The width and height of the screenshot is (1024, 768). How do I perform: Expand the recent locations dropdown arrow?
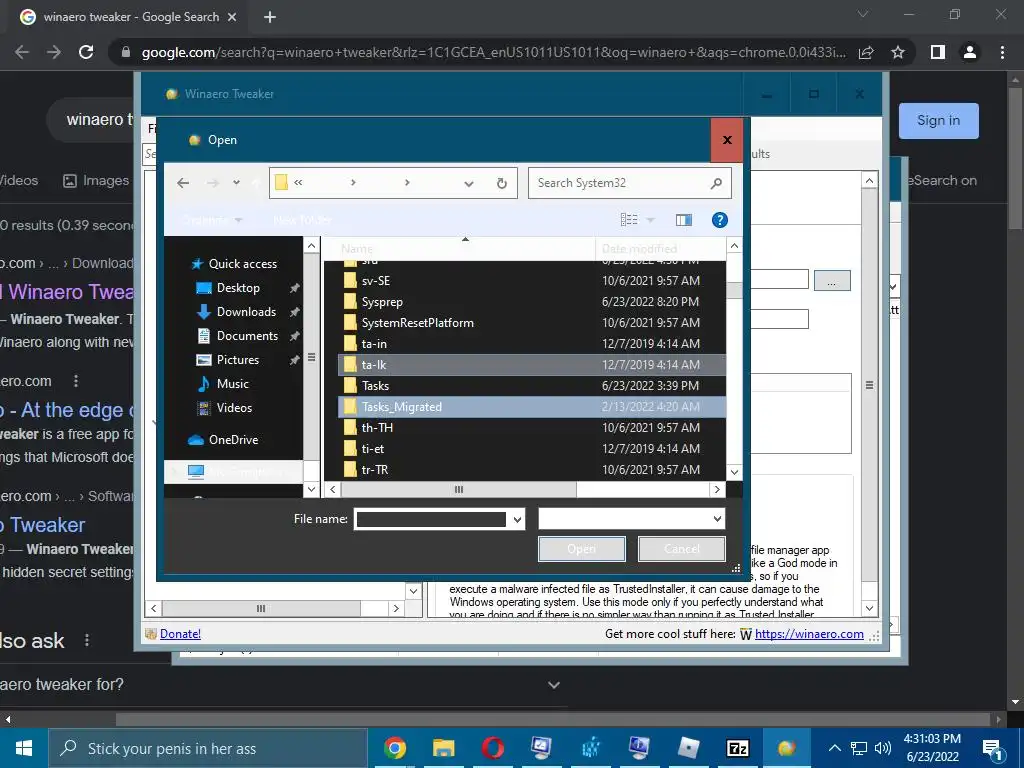click(x=236, y=183)
